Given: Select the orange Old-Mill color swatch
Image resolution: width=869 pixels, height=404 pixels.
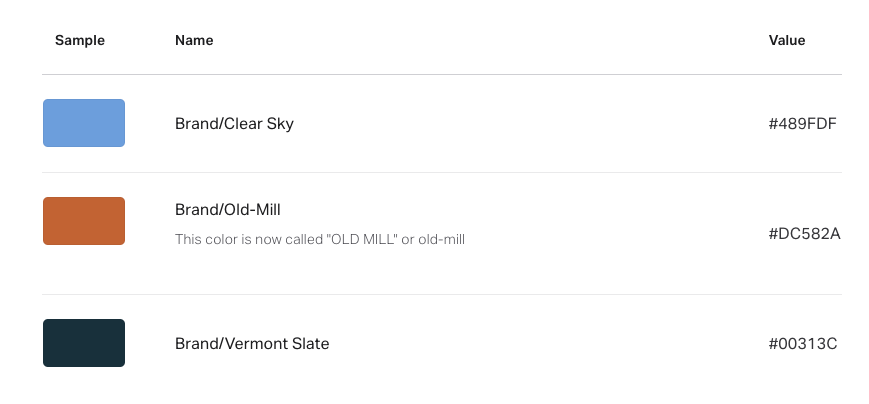Looking at the screenshot, I should click(84, 221).
